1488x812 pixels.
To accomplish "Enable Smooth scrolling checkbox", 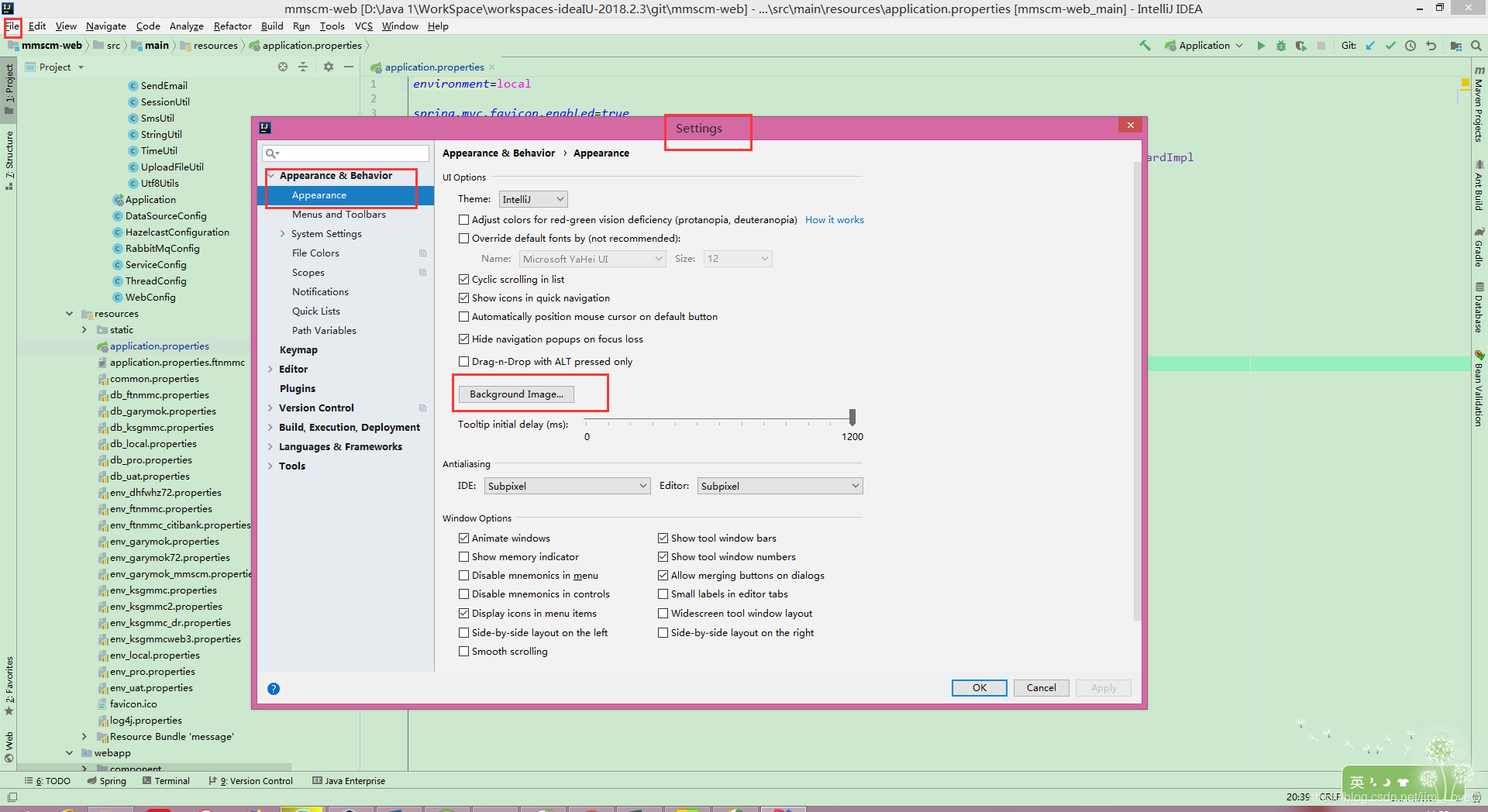I will tap(463, 652).
